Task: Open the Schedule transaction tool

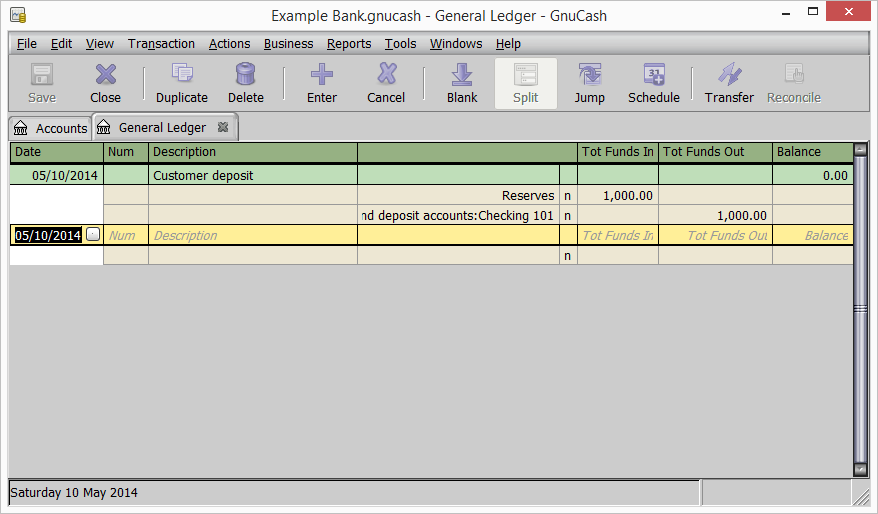Action: point(653,83)
